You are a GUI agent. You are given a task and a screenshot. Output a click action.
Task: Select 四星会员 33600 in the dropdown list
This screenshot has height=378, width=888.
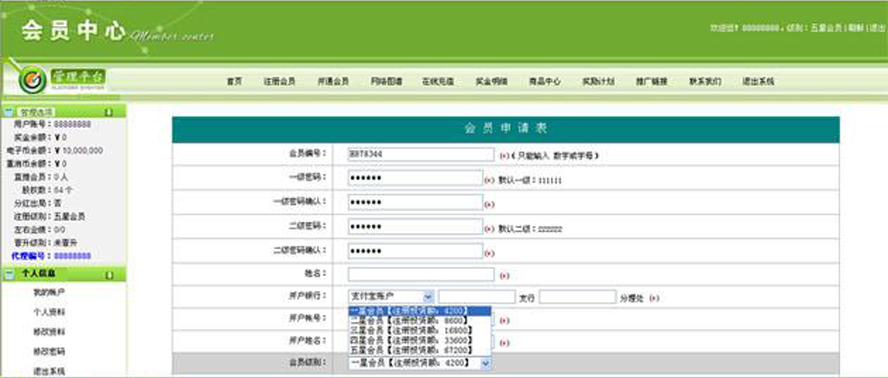click(420, 340)
